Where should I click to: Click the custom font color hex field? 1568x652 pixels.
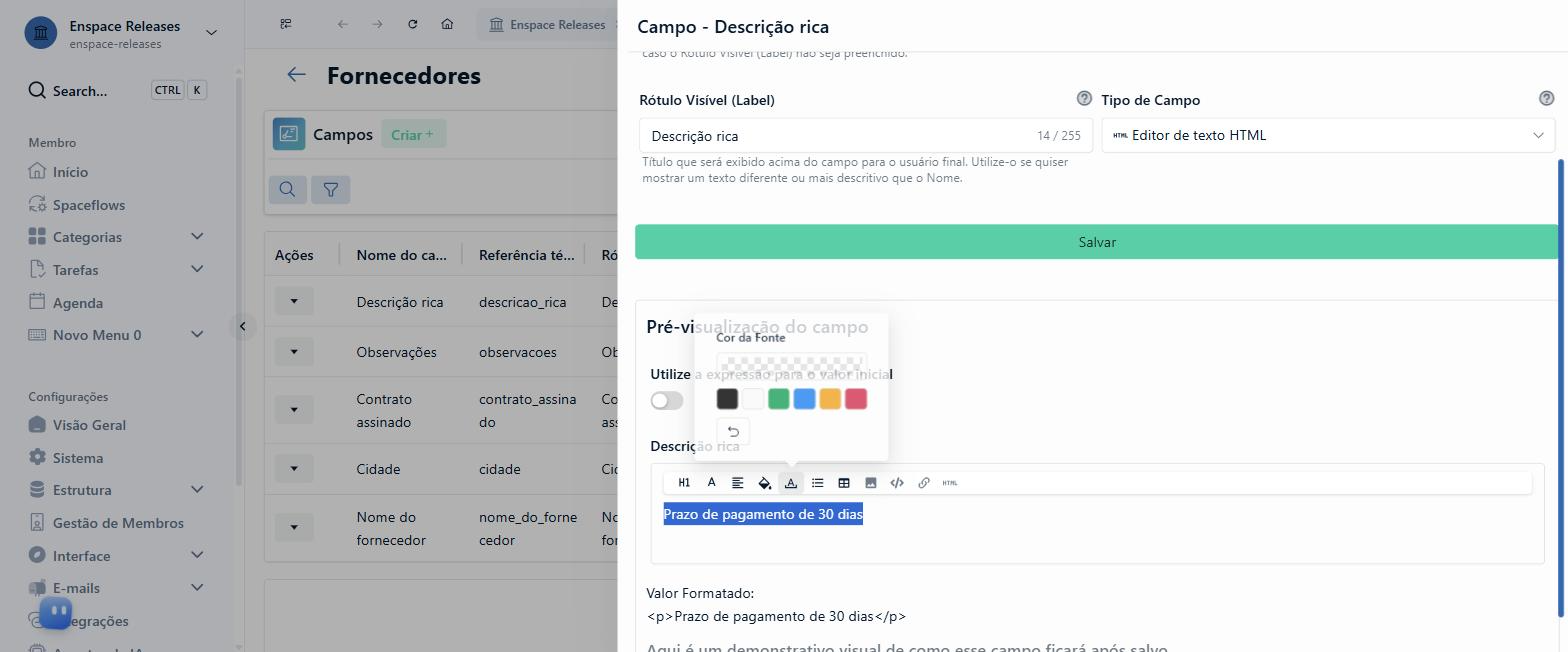(x=791, y=365)
